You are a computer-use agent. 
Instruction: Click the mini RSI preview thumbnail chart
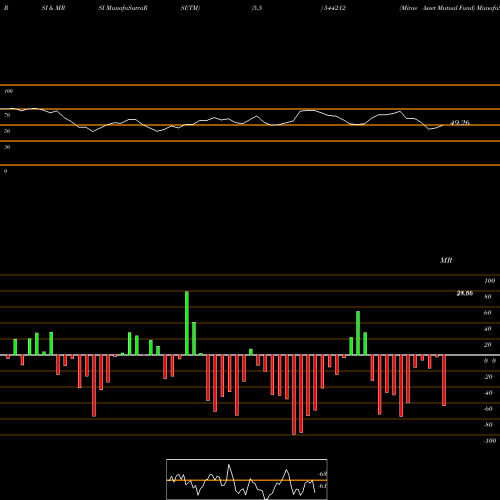click(x=247, y=479)
